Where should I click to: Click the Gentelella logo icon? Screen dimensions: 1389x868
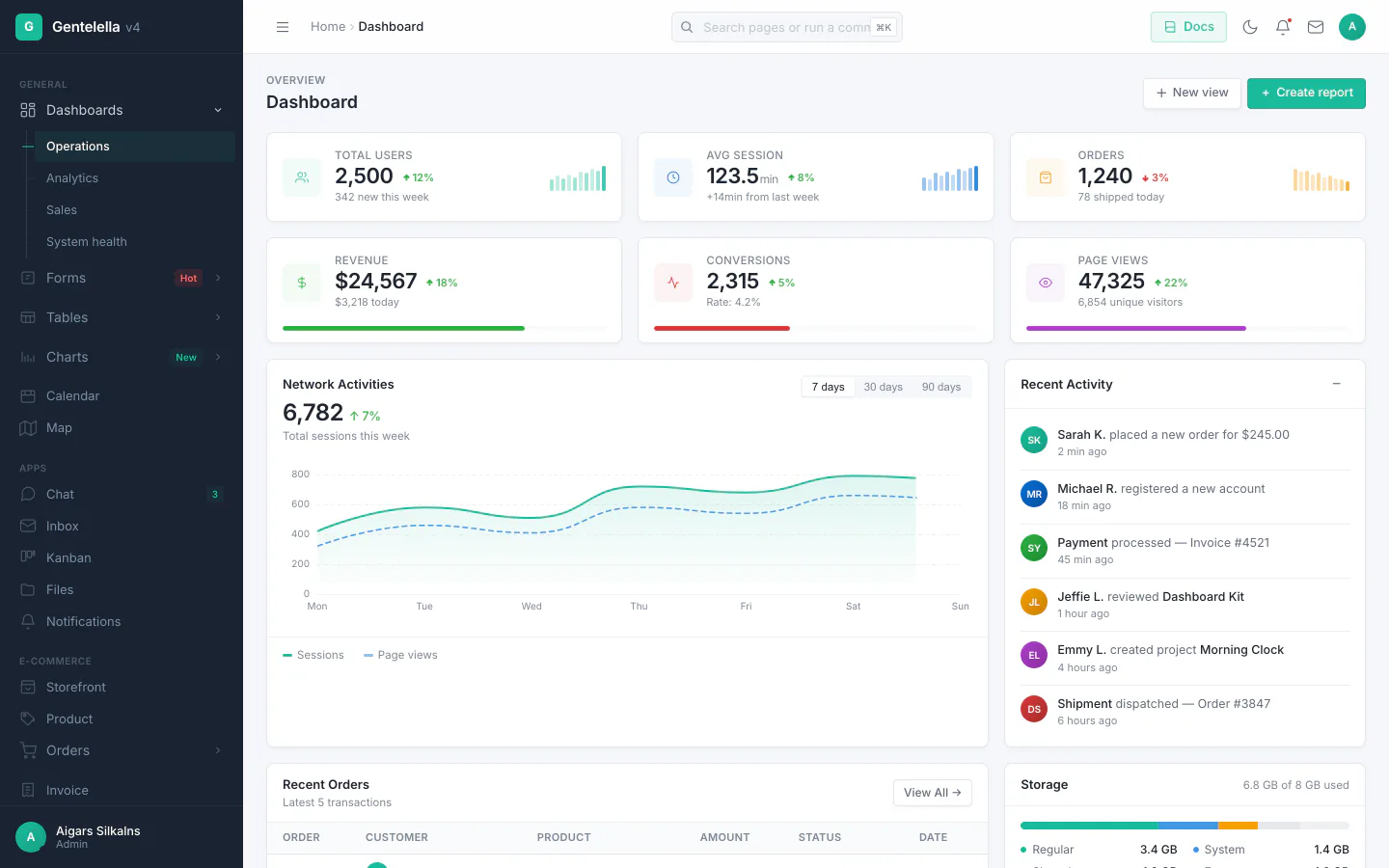pyautogui.click(x=28, y=27)
